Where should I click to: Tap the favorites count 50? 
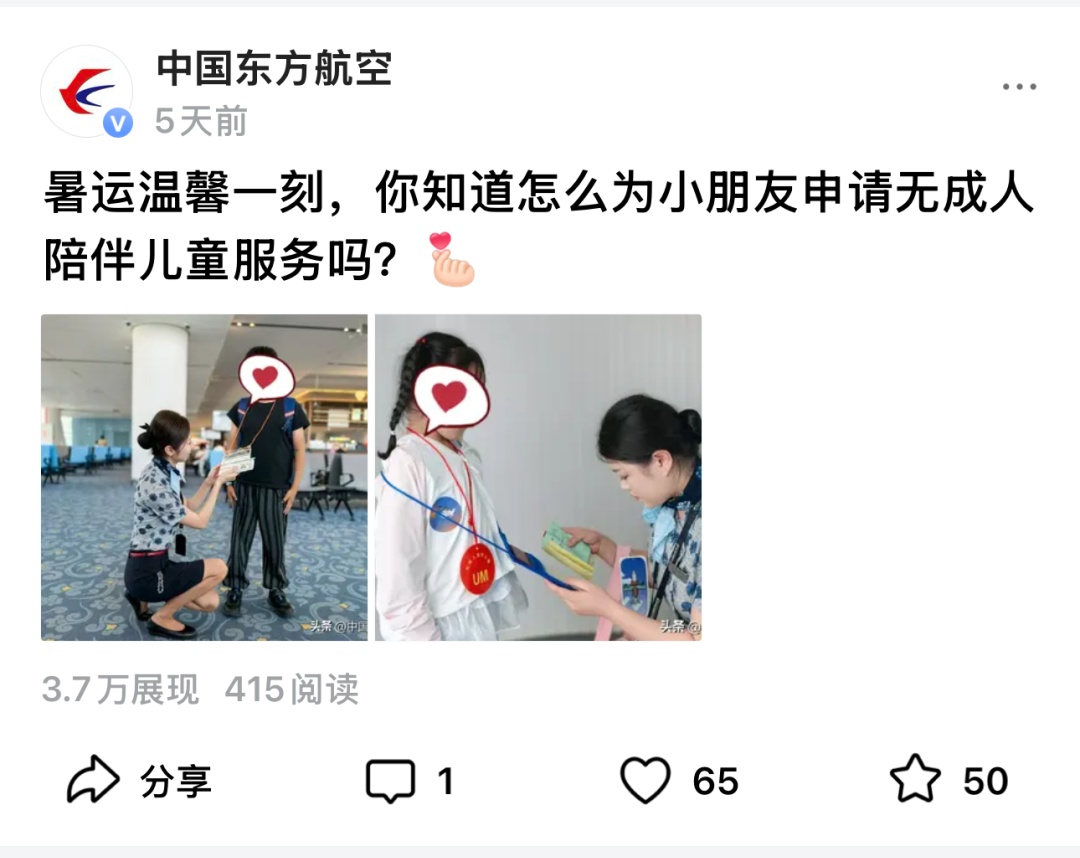point(986,782)
